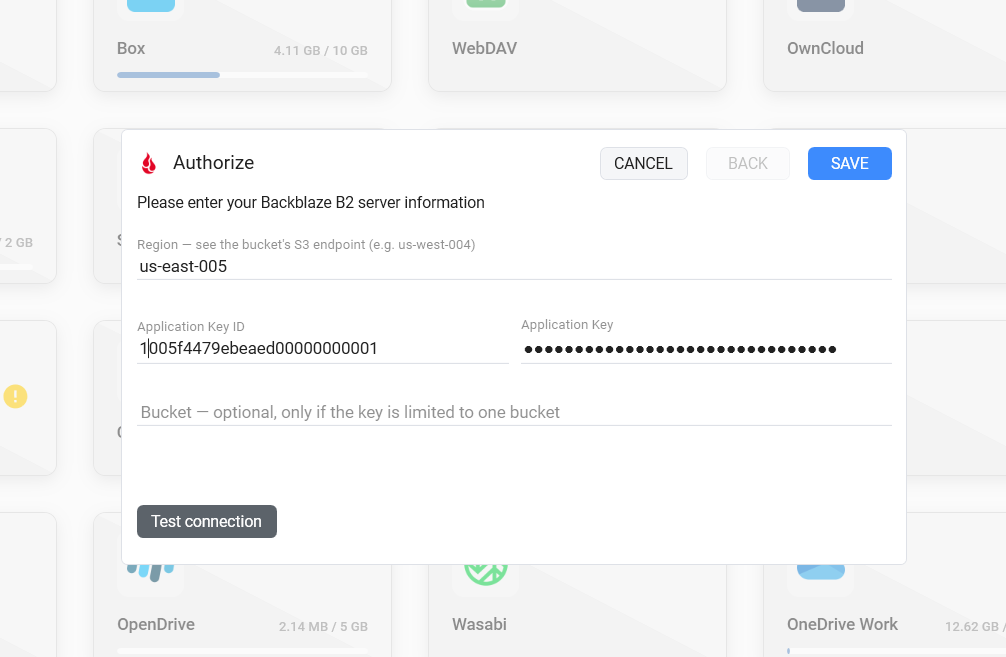1006x657 pixels.
Task: Click the WebDAV service icon
Action: pyautogui.click(x=486, y=4)
